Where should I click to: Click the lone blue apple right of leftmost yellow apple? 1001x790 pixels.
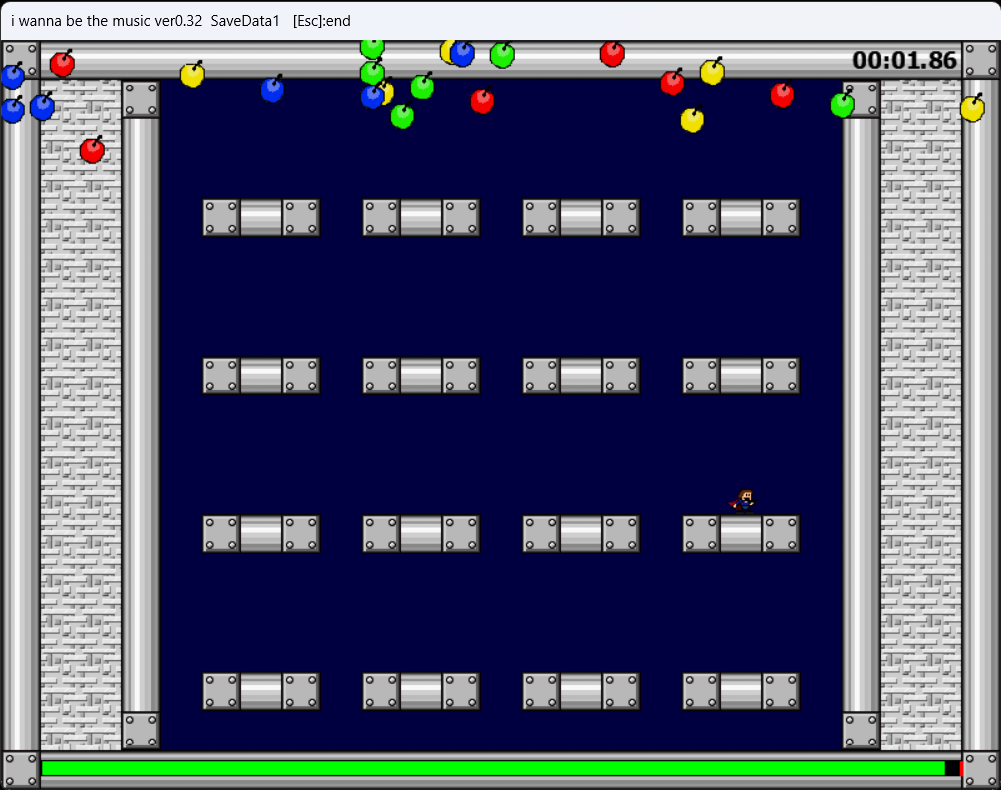[273, 89]
